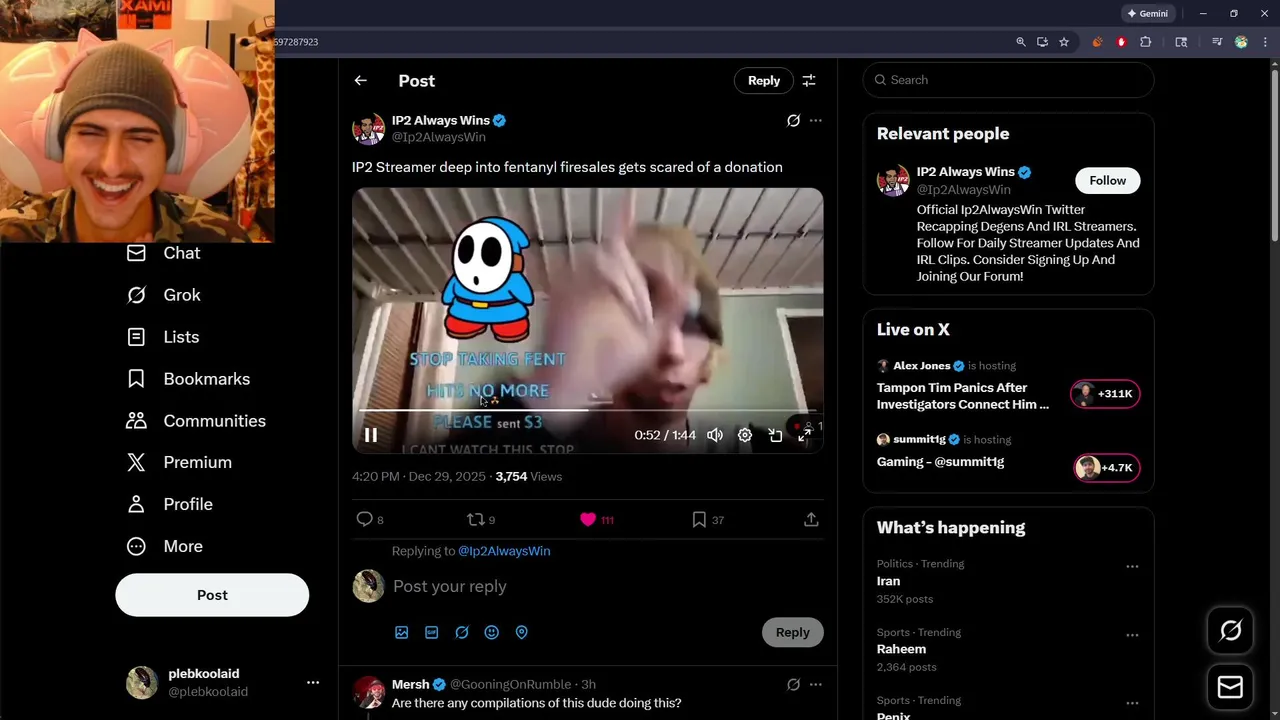The height and width of the screenshot is (720, 1280).
Task: Open Chrome Extensions puzzle icon
Action: (x=1146, y=42)
